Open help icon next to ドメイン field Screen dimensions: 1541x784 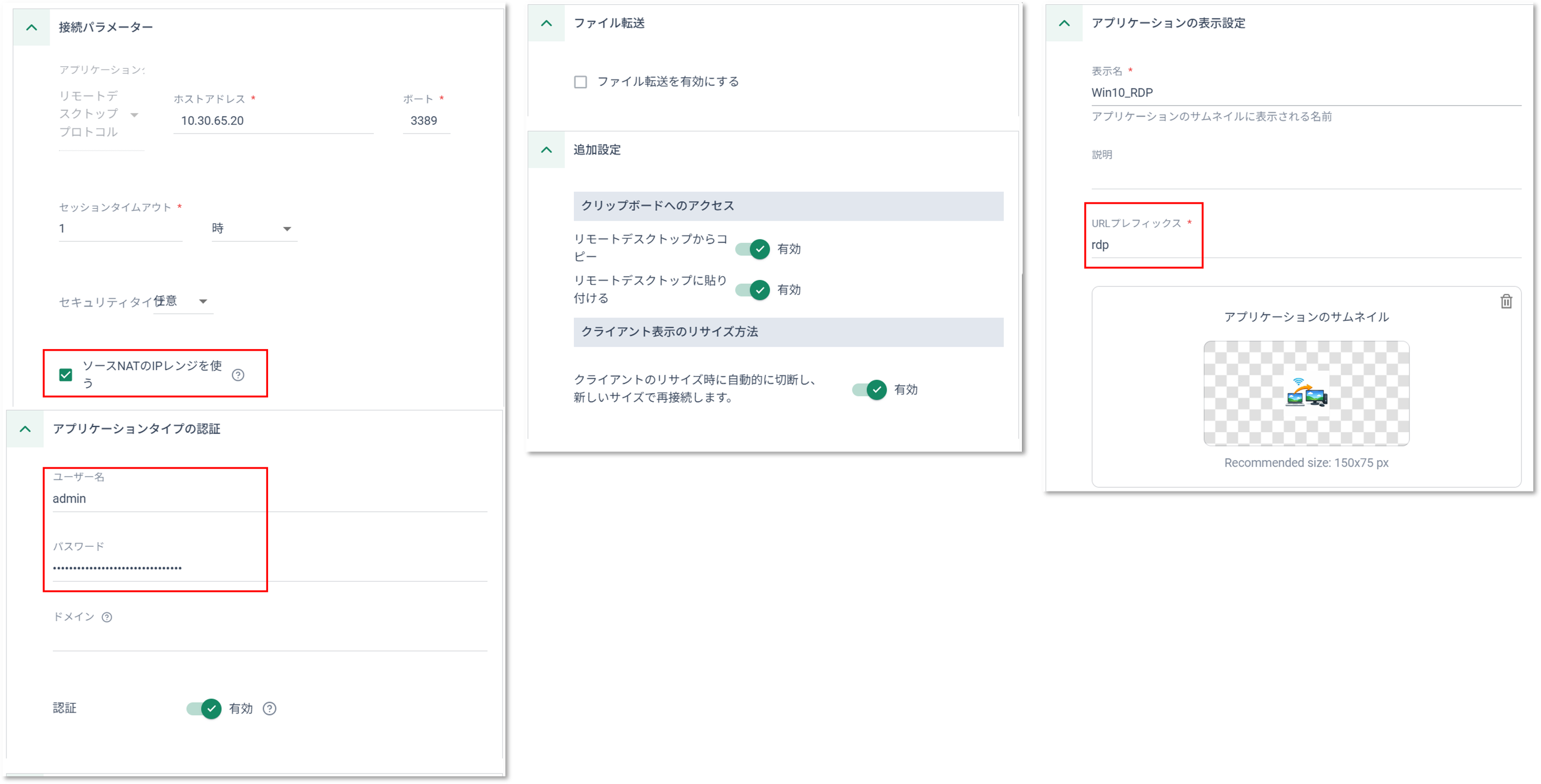[x=108, y=617]
